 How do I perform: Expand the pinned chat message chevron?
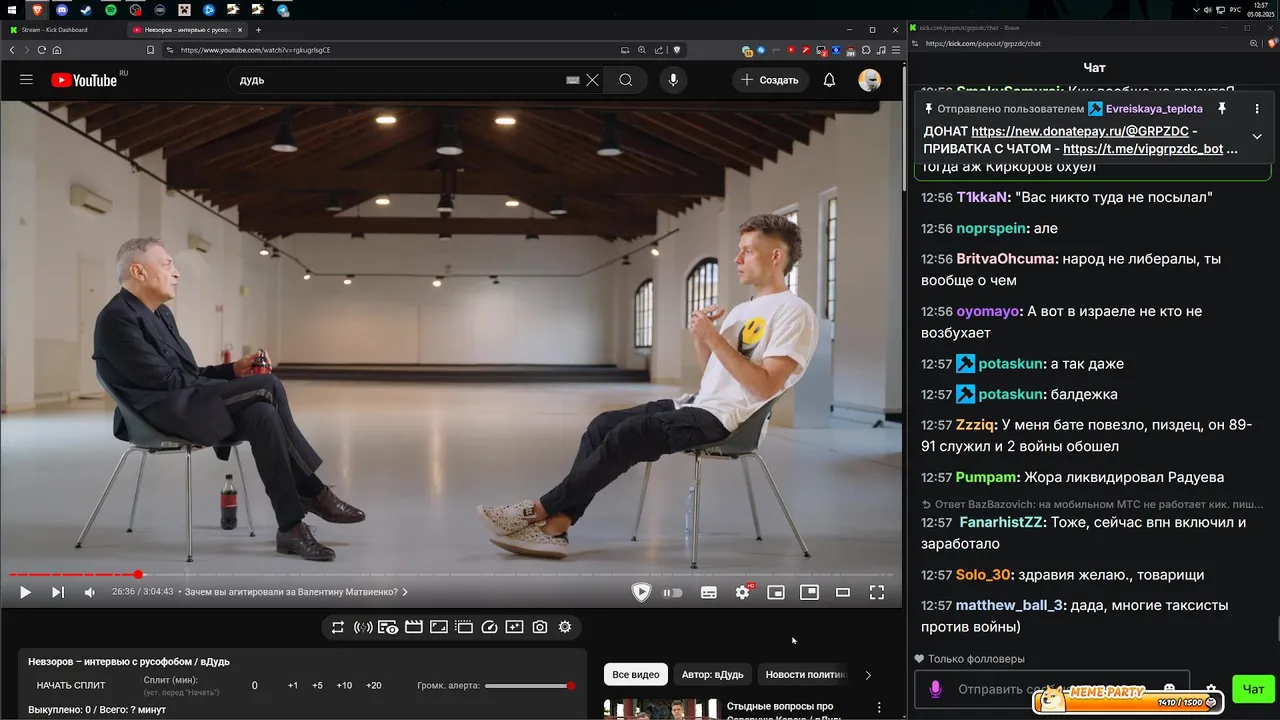click(x=1257, y=136)
